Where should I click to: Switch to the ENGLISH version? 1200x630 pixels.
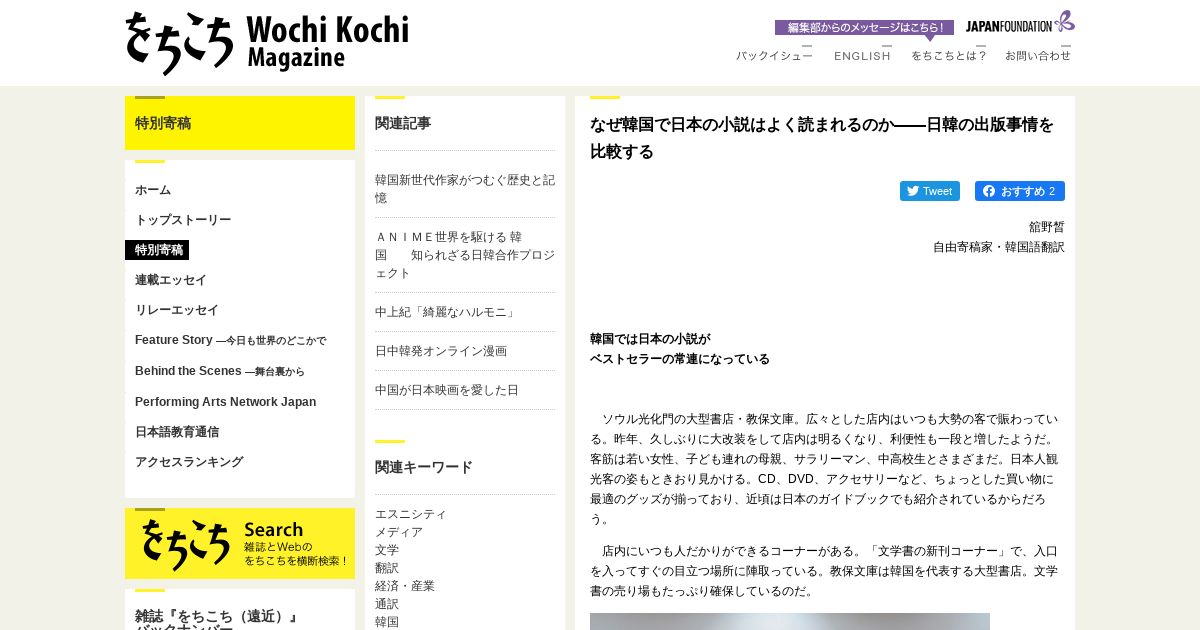(862, 56)
